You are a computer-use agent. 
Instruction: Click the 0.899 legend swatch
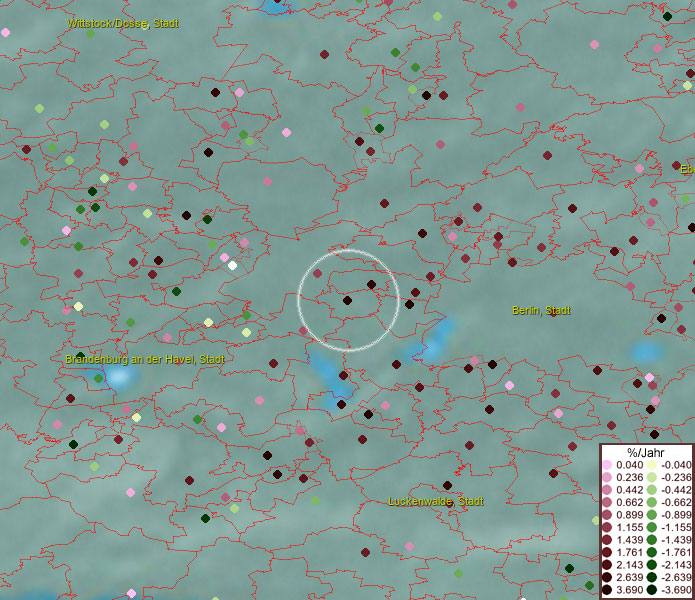[607, 515]
